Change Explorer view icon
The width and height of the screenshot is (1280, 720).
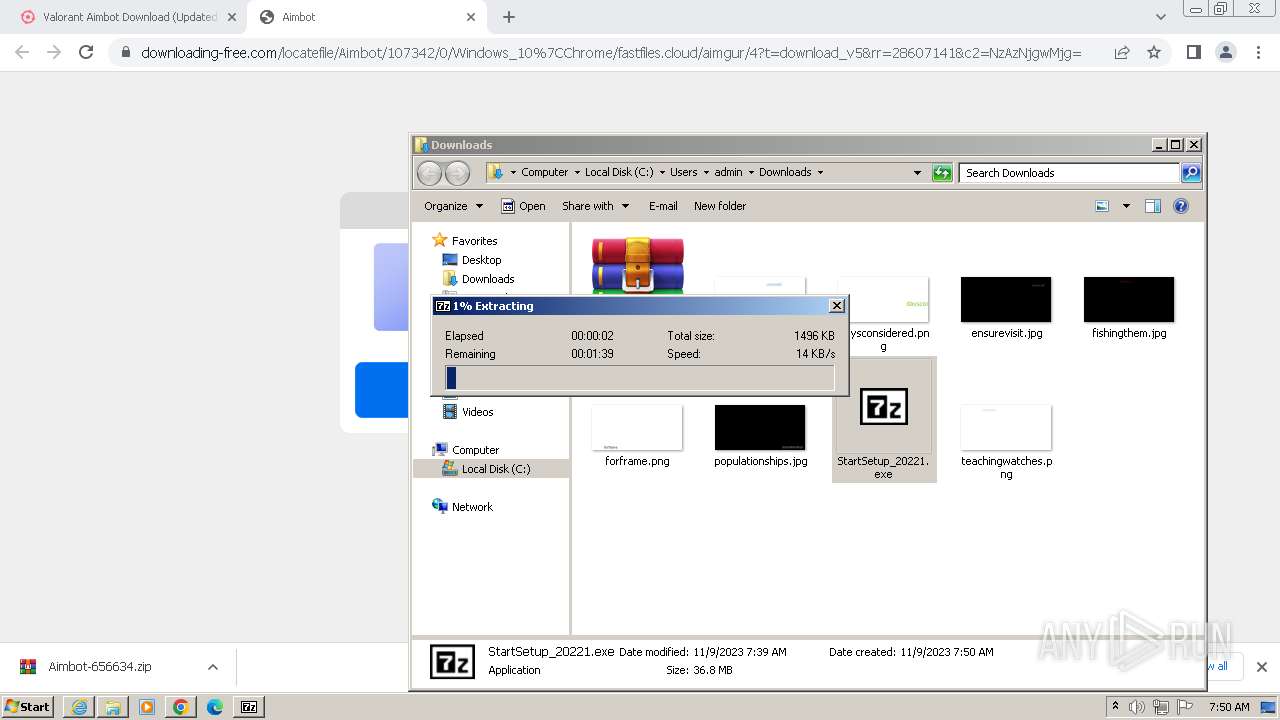point(1102,206)
